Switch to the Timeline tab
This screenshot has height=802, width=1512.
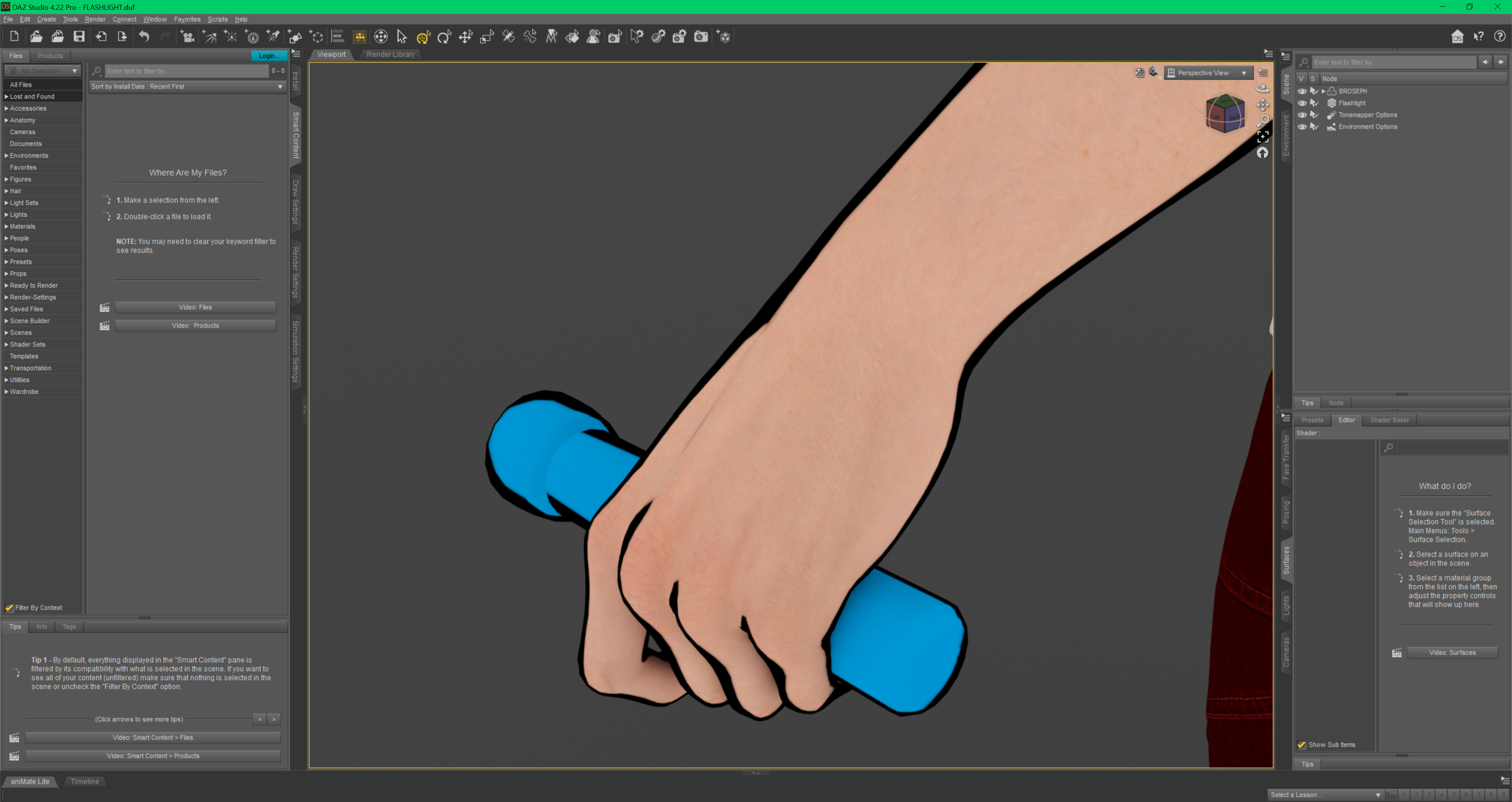tap(85, 782)
